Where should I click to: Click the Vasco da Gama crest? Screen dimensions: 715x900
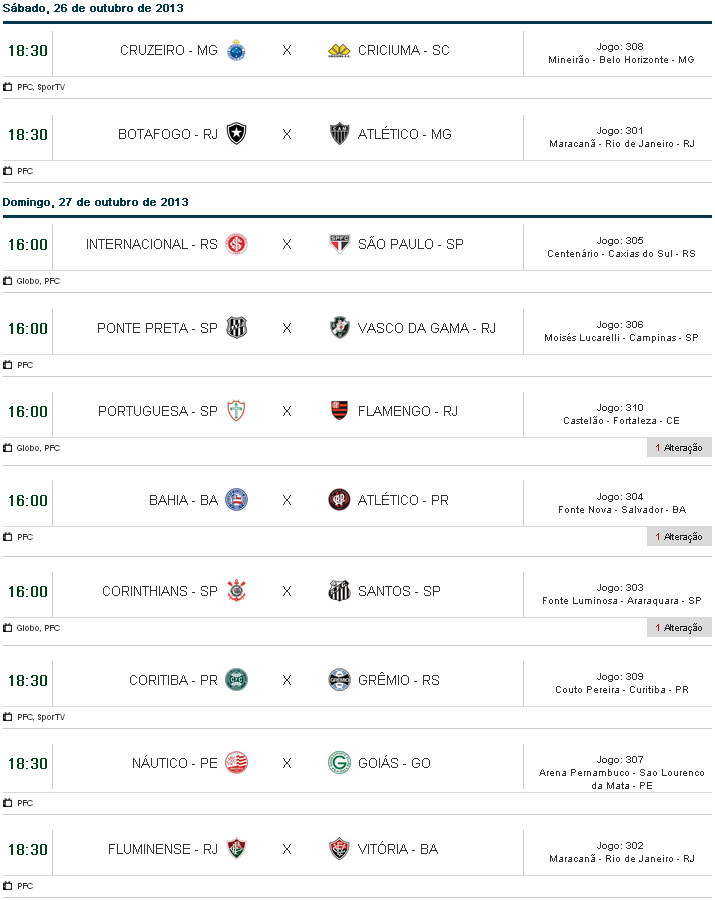(x=339, y=328)
